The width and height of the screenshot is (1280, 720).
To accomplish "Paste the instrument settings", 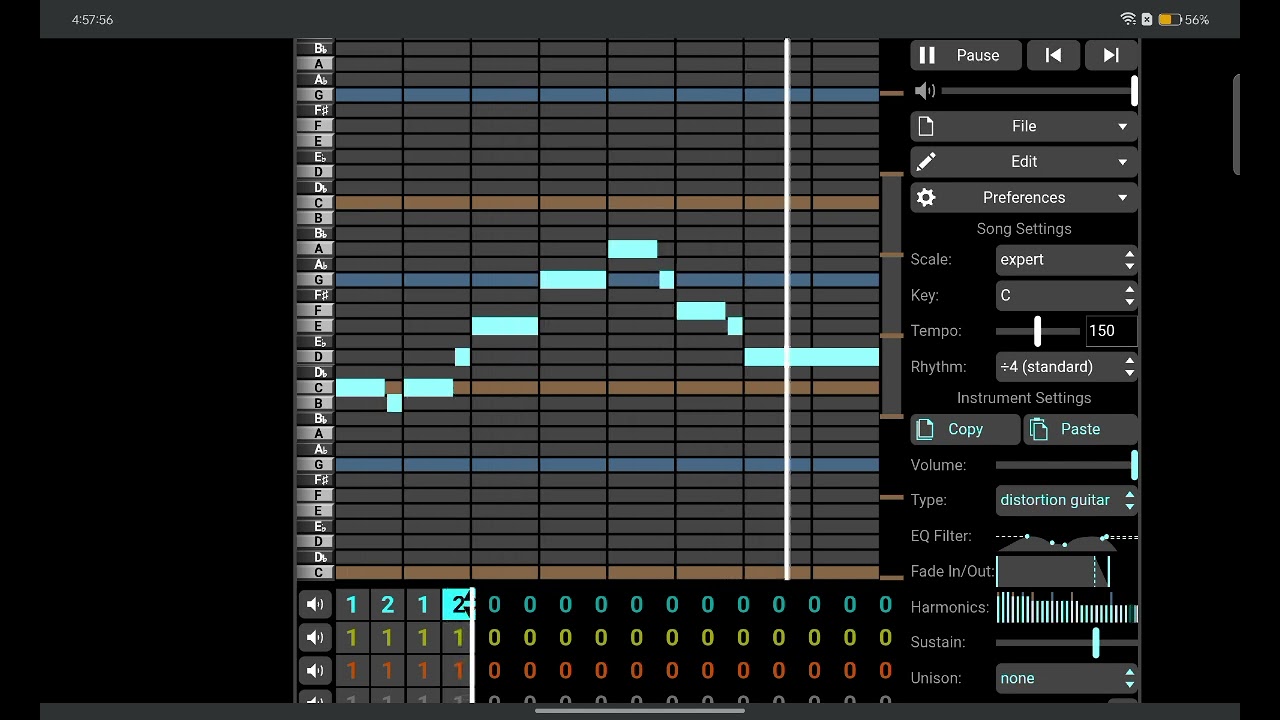I will (x=1080, y=429).
